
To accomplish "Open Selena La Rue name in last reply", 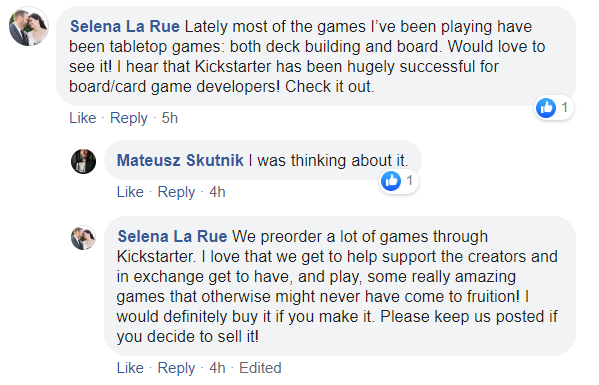I will pyautogui.click(x=172, y=236).
